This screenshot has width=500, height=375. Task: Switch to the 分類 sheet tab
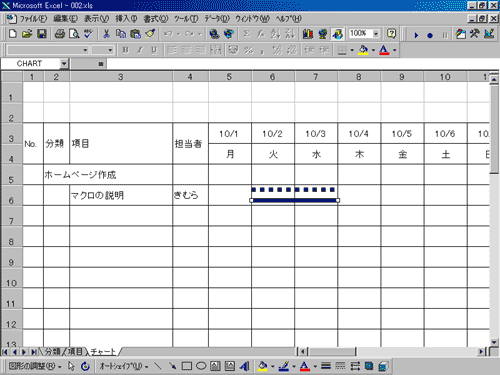(x=53, y=352)
